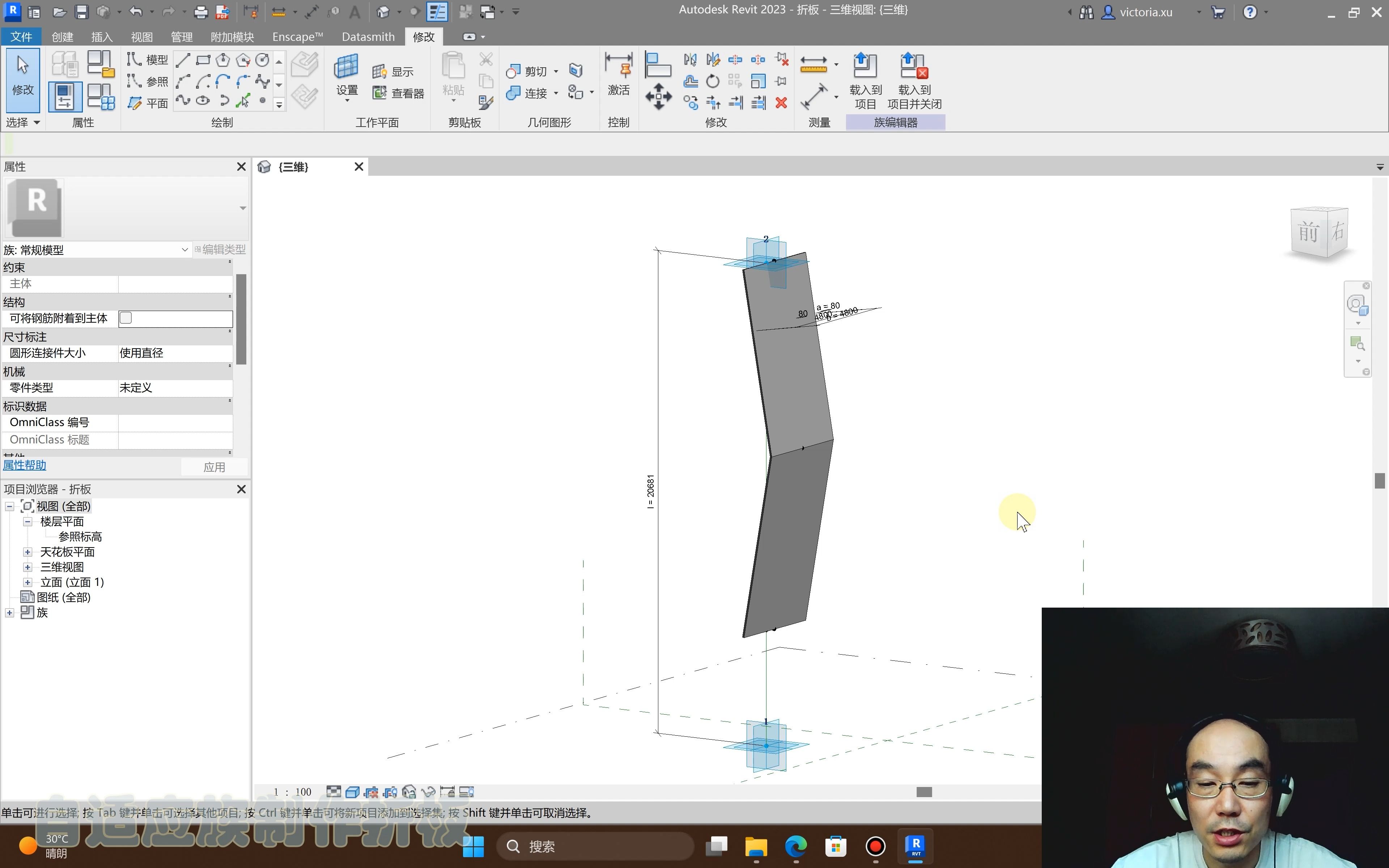Select the Pin tool

781,81
